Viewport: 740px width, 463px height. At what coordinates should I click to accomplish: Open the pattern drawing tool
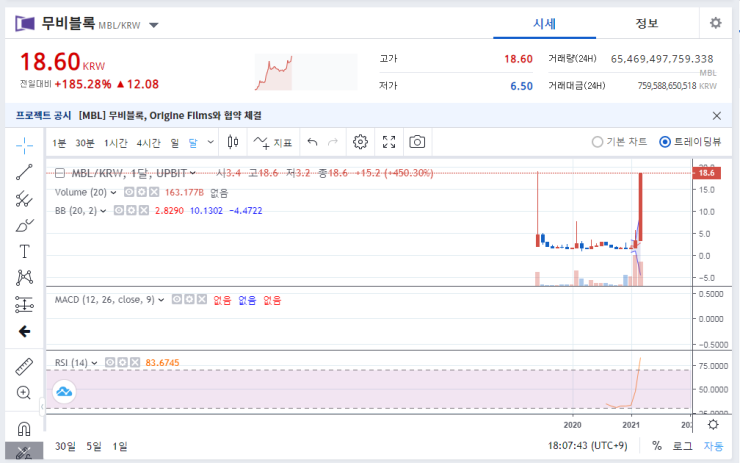click(x=24, y=278)
